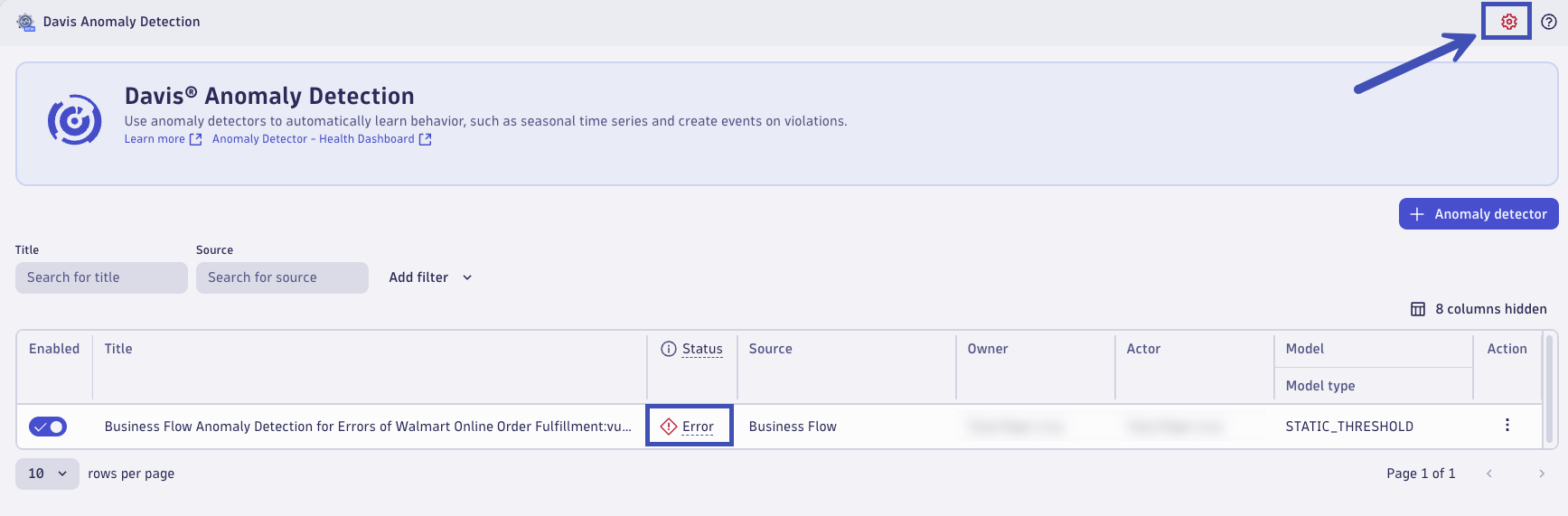This screenshot has width=1568, height=516.
Task: Click the Status column info icon
Action: pyautogui.click(x=669, y=349)
